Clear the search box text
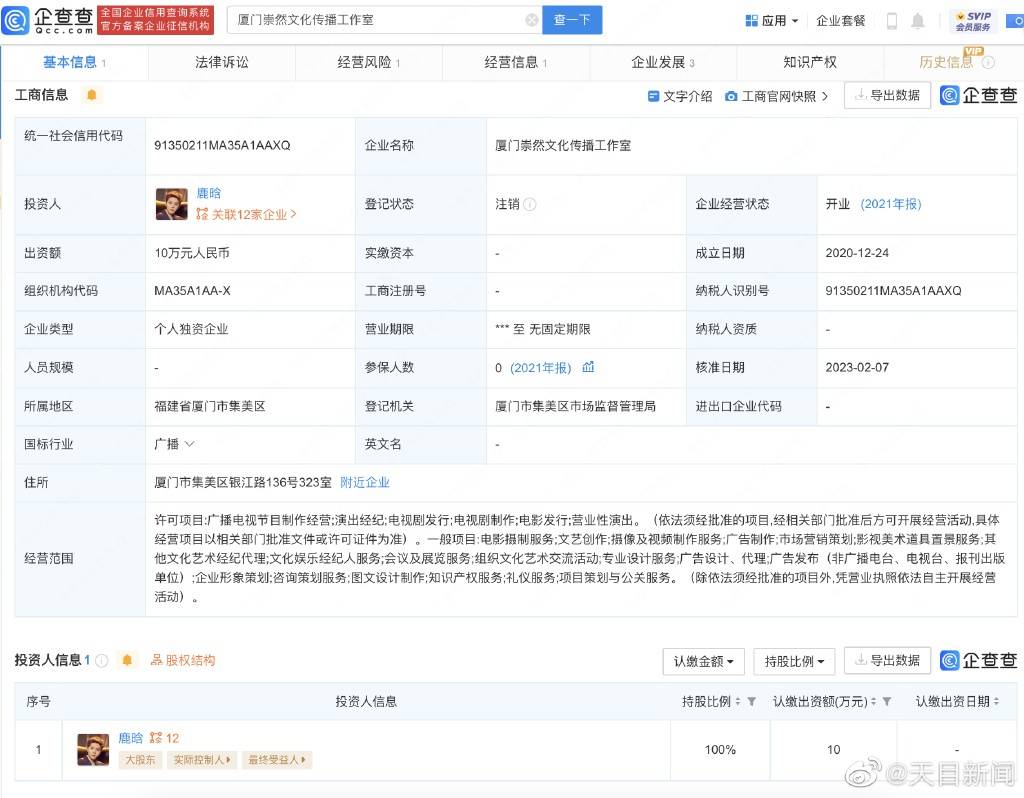 coord(531,20)
